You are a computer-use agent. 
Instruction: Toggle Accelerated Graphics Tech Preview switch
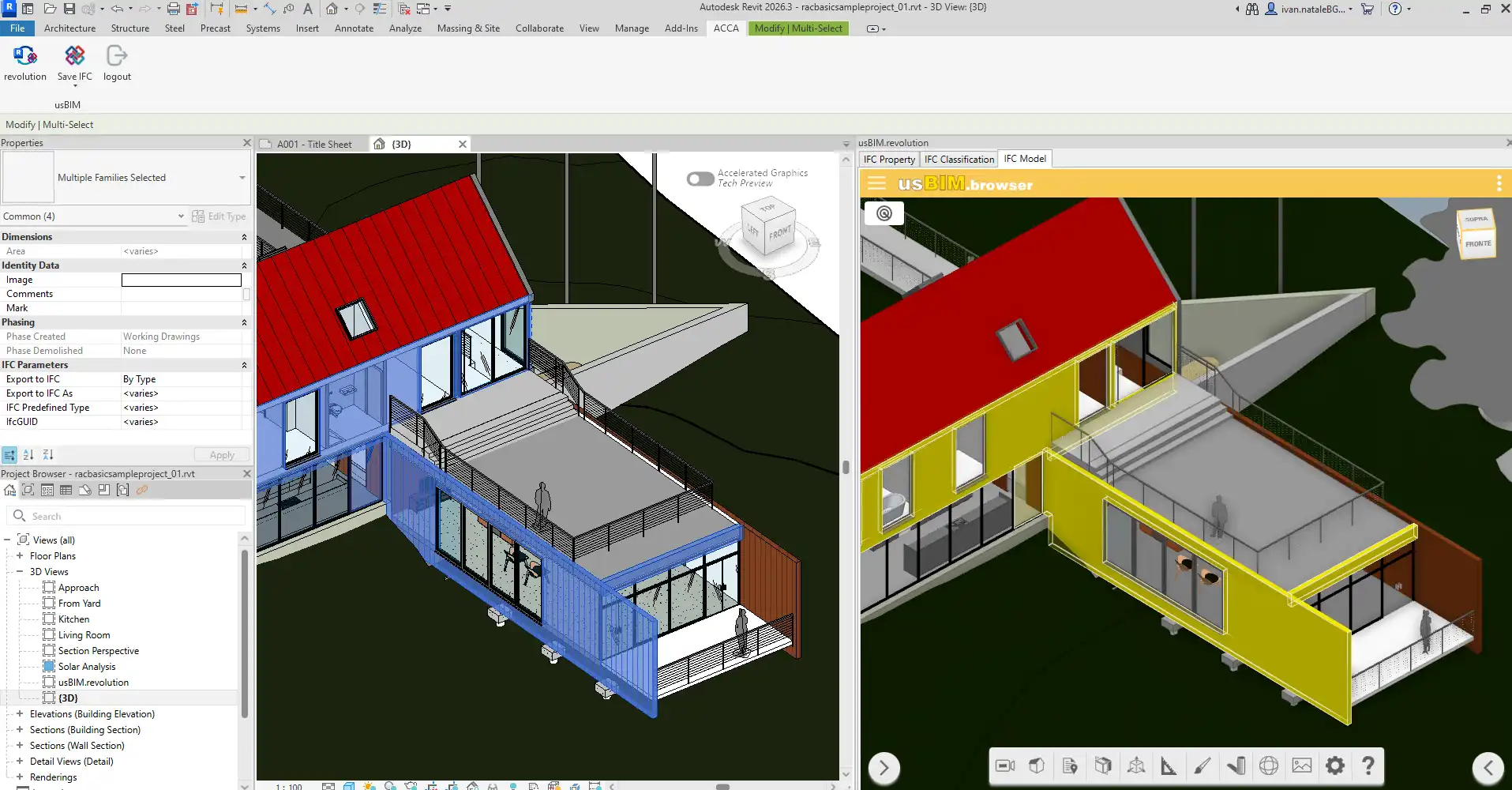click(x=700, y=179)
